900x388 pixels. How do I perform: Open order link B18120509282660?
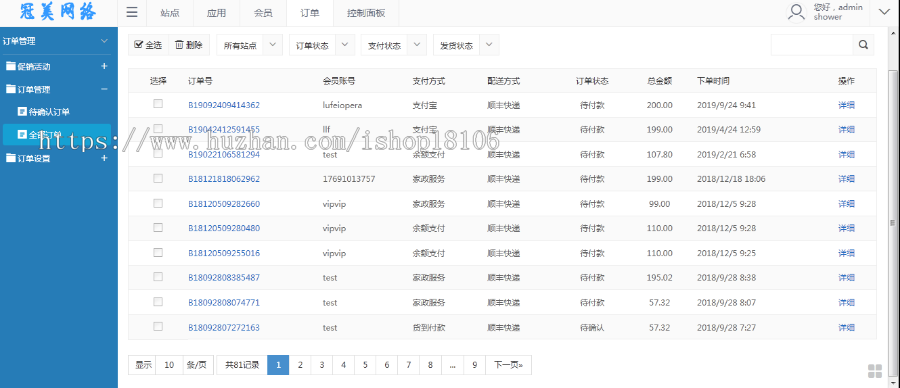pos(224,204)
